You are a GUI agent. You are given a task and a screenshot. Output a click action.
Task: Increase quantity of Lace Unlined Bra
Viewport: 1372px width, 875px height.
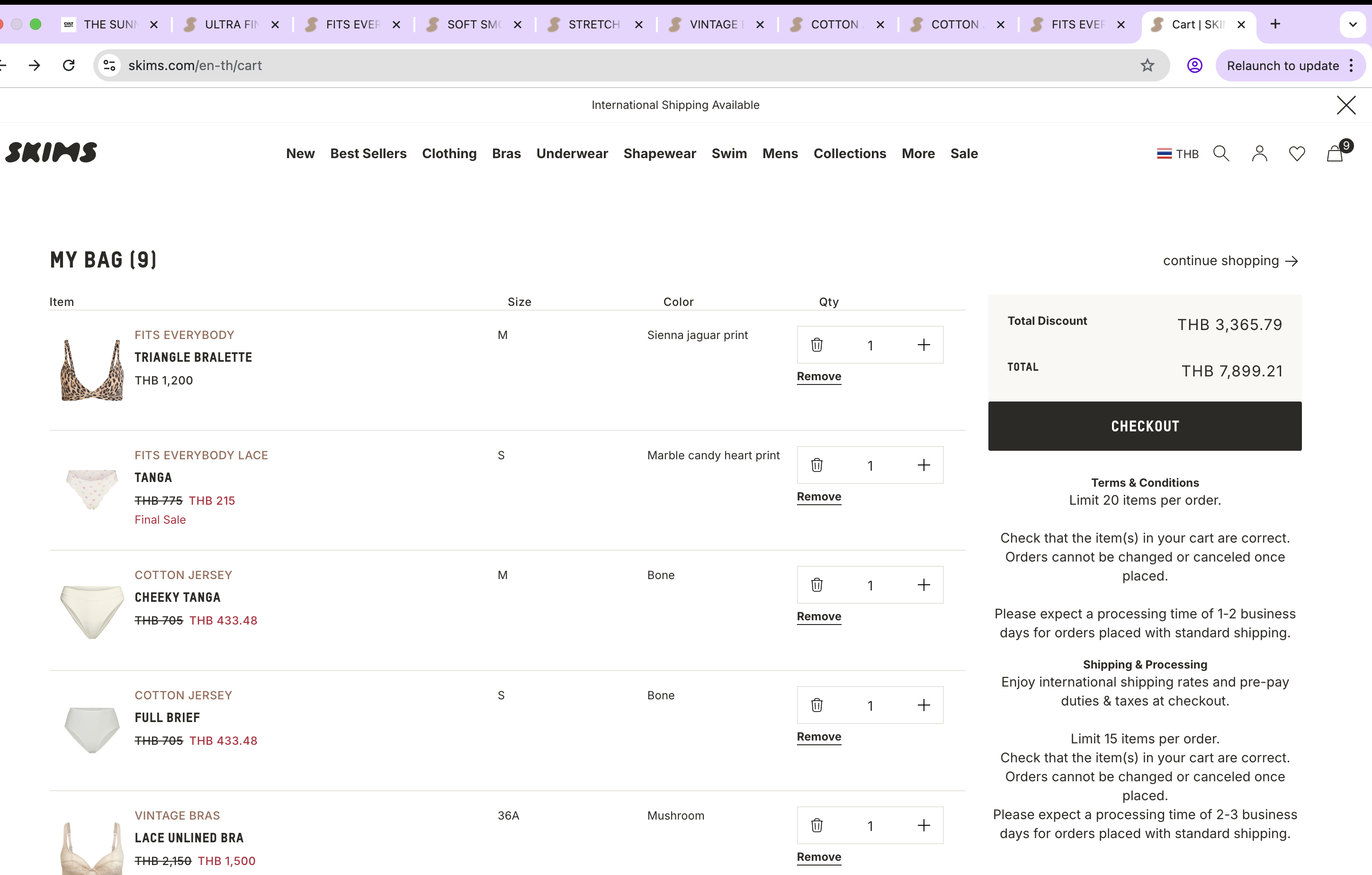pyautogui.click(x=924, y=825)
